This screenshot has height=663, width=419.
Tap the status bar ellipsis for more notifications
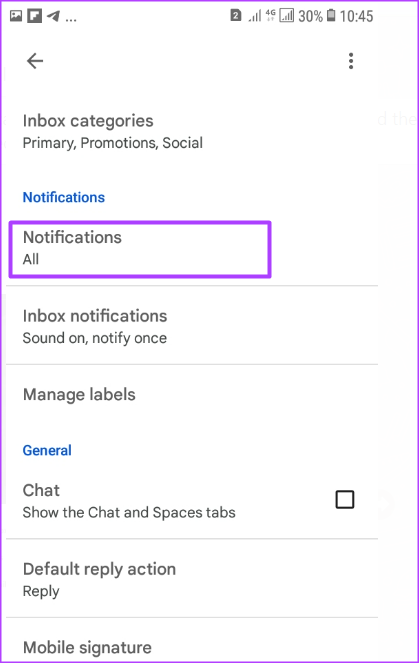point(71,20)
